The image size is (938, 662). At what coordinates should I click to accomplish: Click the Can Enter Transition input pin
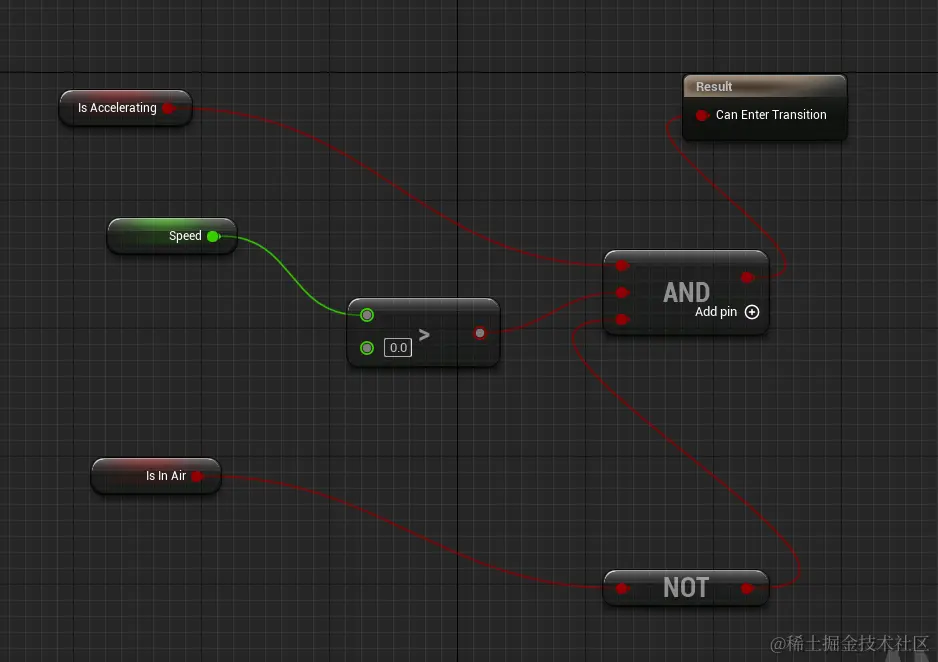click(x=702, y=115)
